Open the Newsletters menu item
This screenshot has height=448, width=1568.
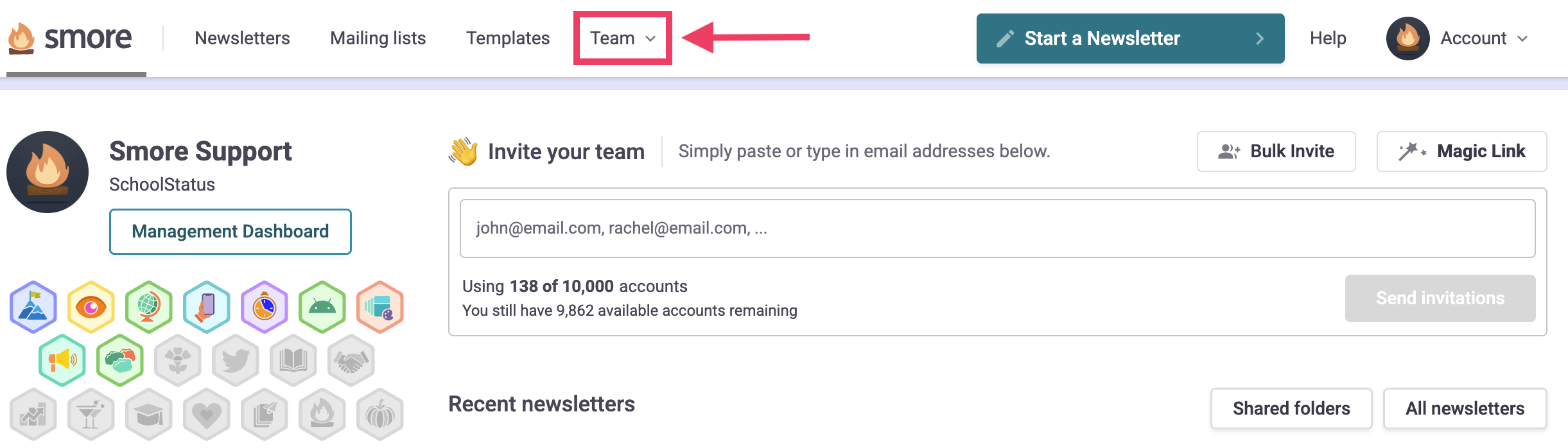click(x=242, y=39)
